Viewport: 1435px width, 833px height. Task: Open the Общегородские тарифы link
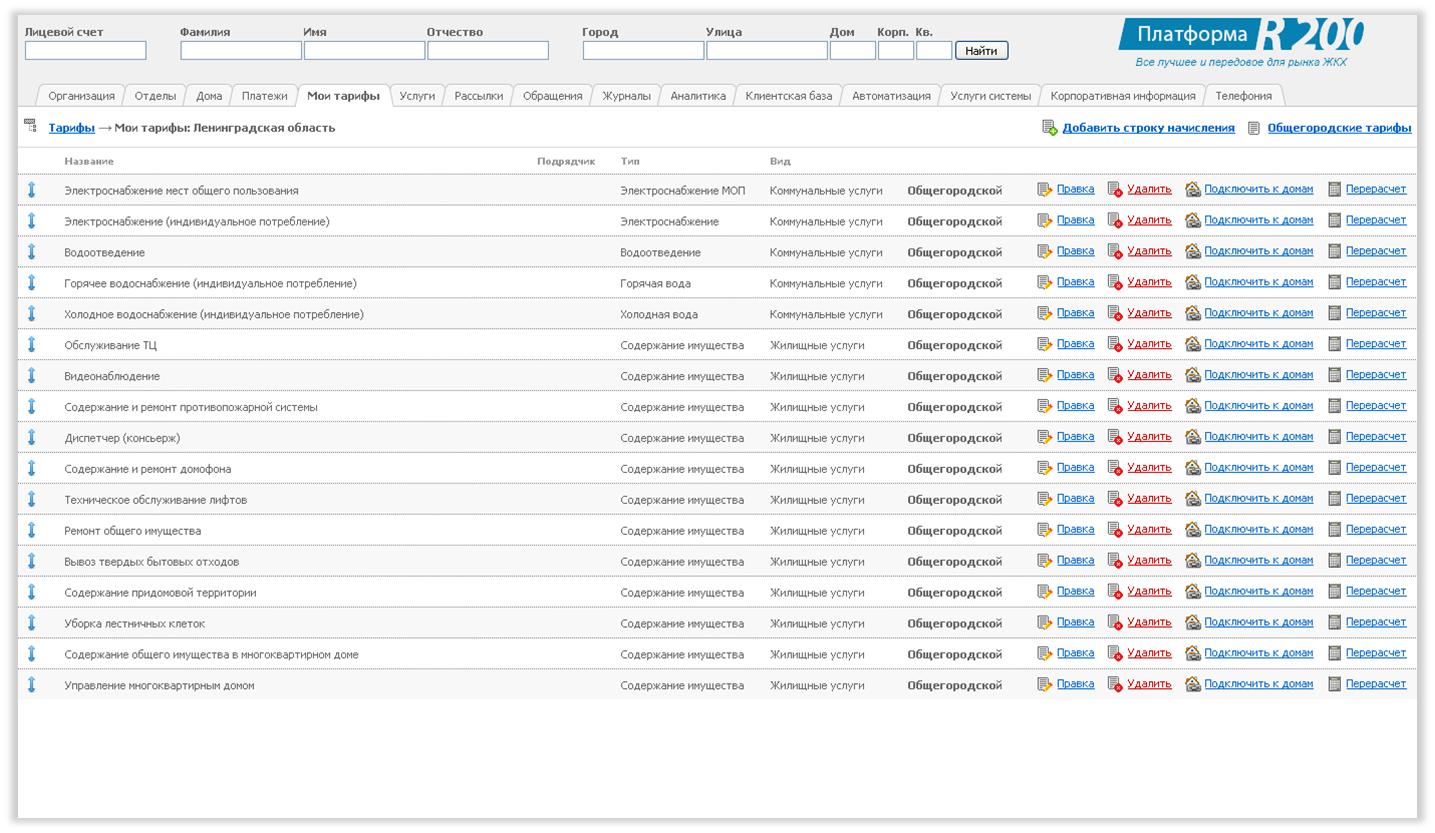(x=1340, y=128)
